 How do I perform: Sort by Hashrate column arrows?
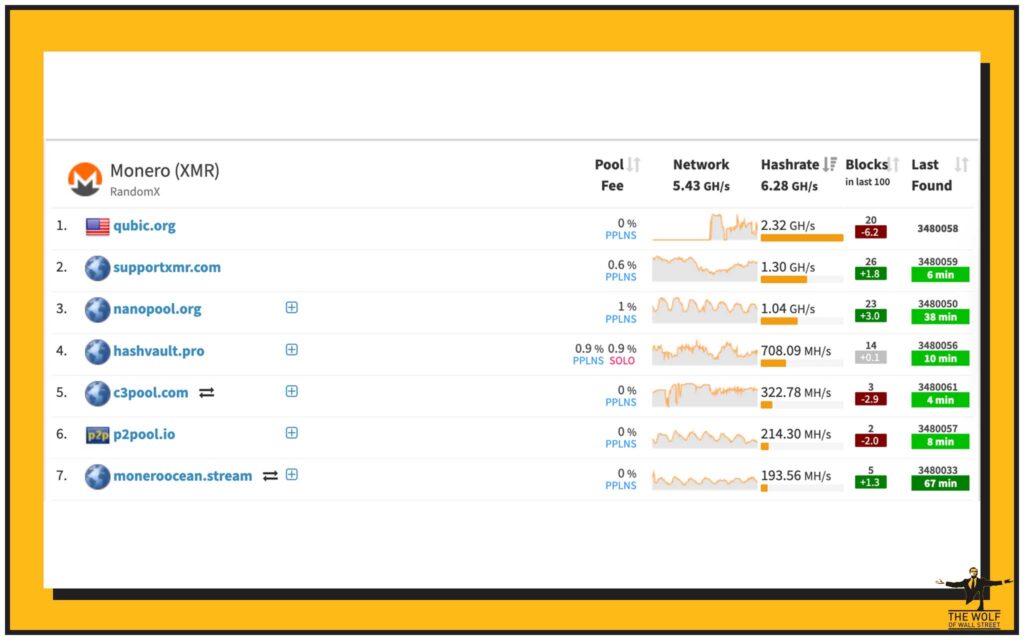click(829, 165)
